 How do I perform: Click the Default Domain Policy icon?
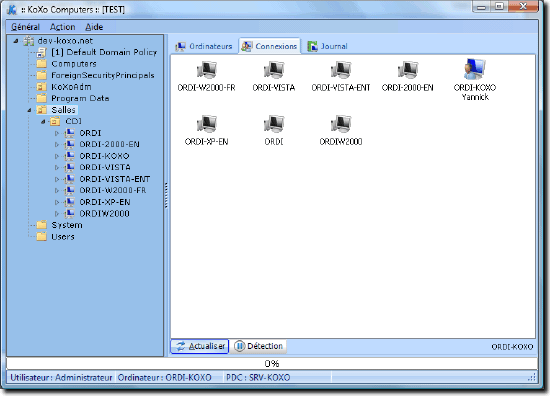[x=41, y=52]
